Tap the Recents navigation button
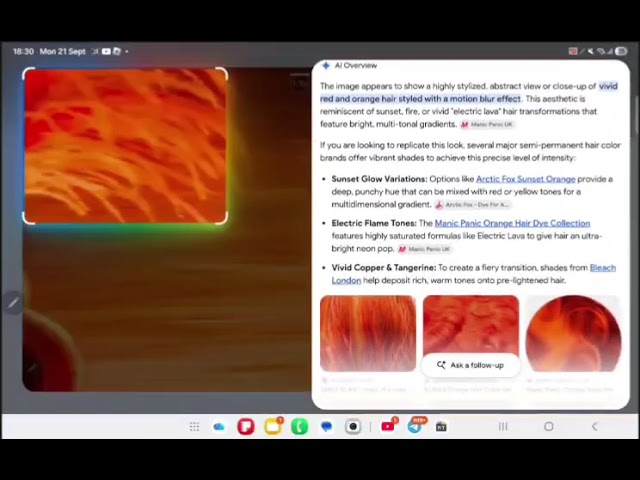This screenshot has height=480, width=640. tap(503, 427)
